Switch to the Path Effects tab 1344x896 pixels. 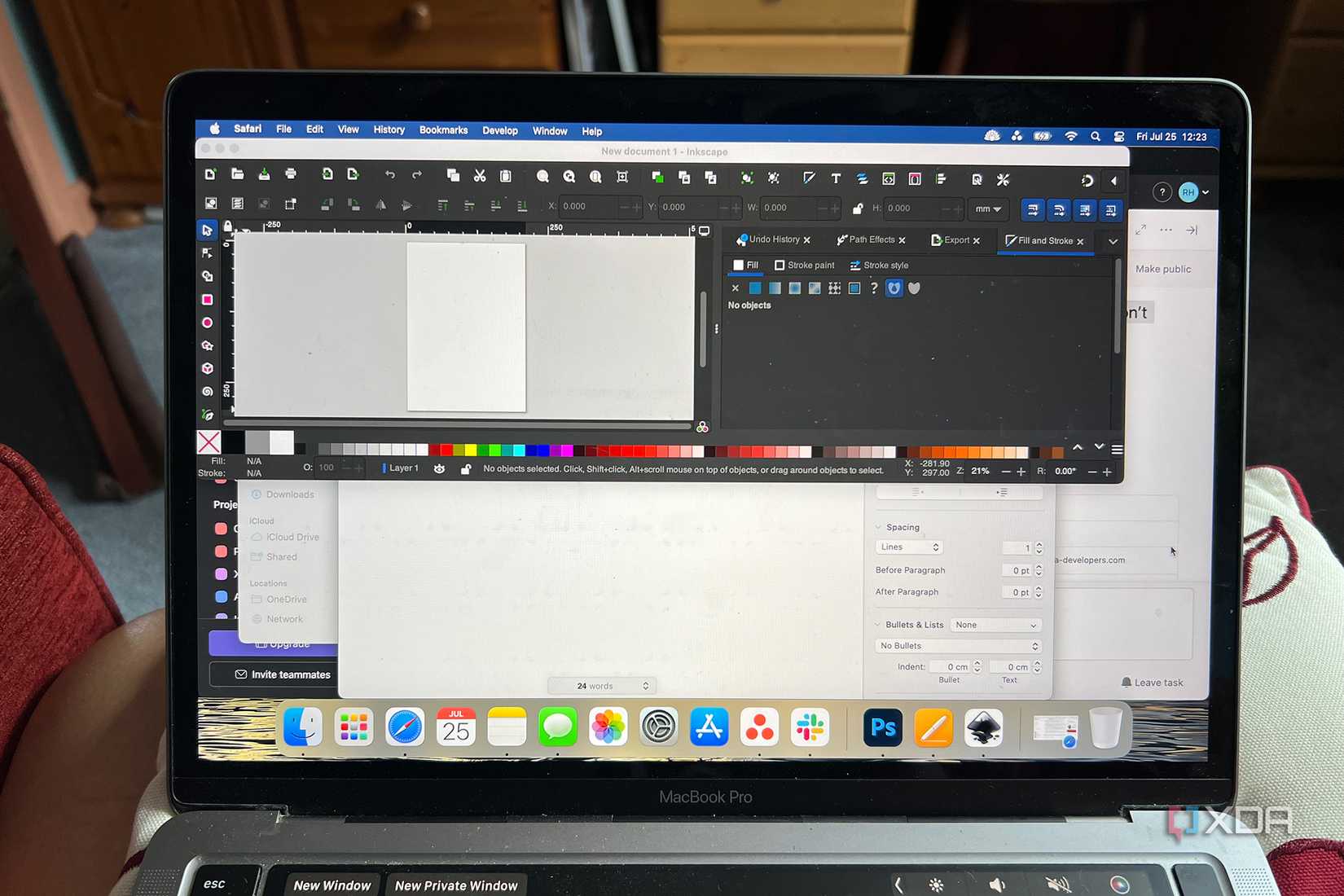point(872,239)
